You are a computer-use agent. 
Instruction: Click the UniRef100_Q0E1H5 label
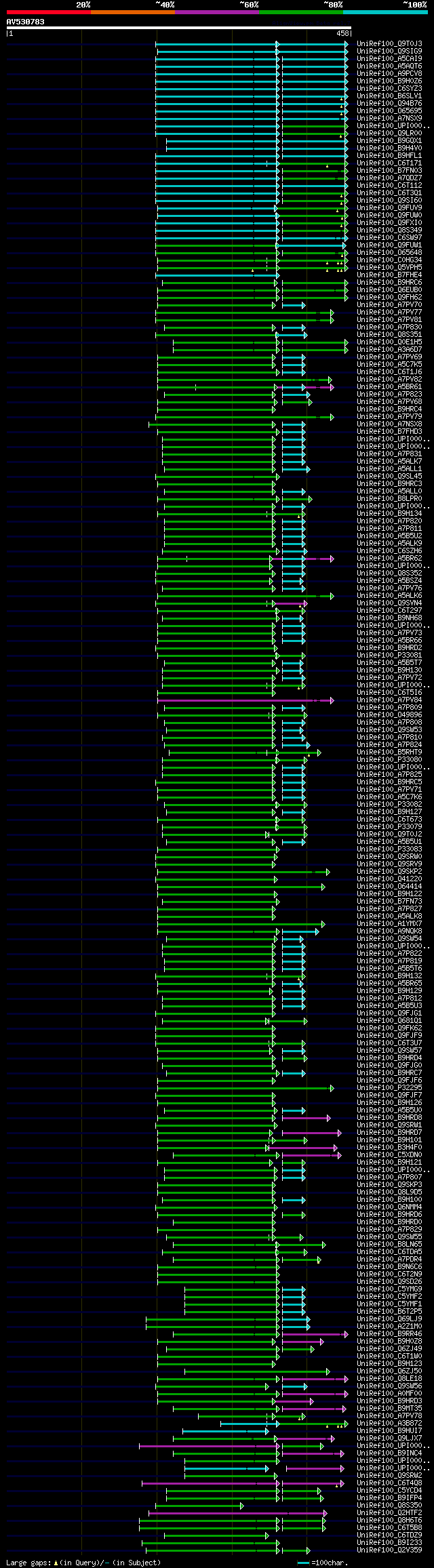coord(389,342)
